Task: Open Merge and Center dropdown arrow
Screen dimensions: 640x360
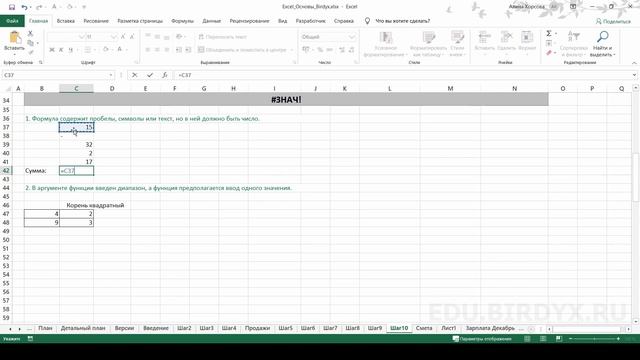Action: point(291,50)
